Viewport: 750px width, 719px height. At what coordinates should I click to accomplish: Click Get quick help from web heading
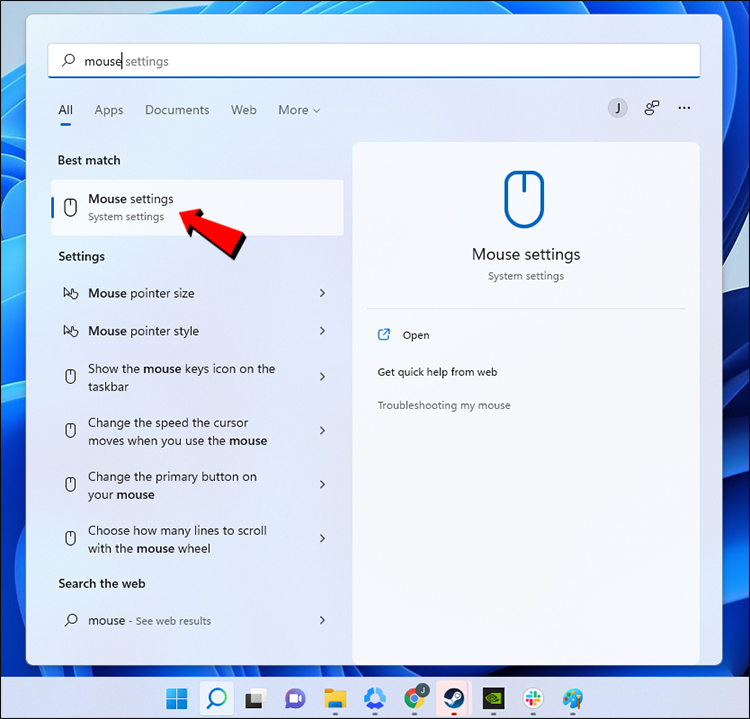[x=437, y=372]
